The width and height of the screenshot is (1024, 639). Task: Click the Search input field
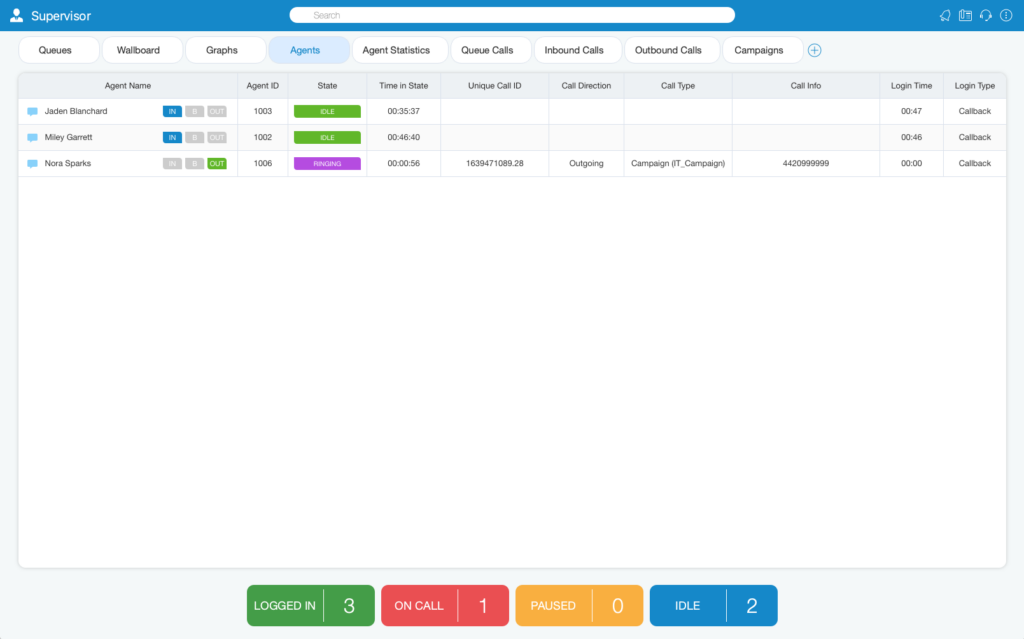pos(512,15)
